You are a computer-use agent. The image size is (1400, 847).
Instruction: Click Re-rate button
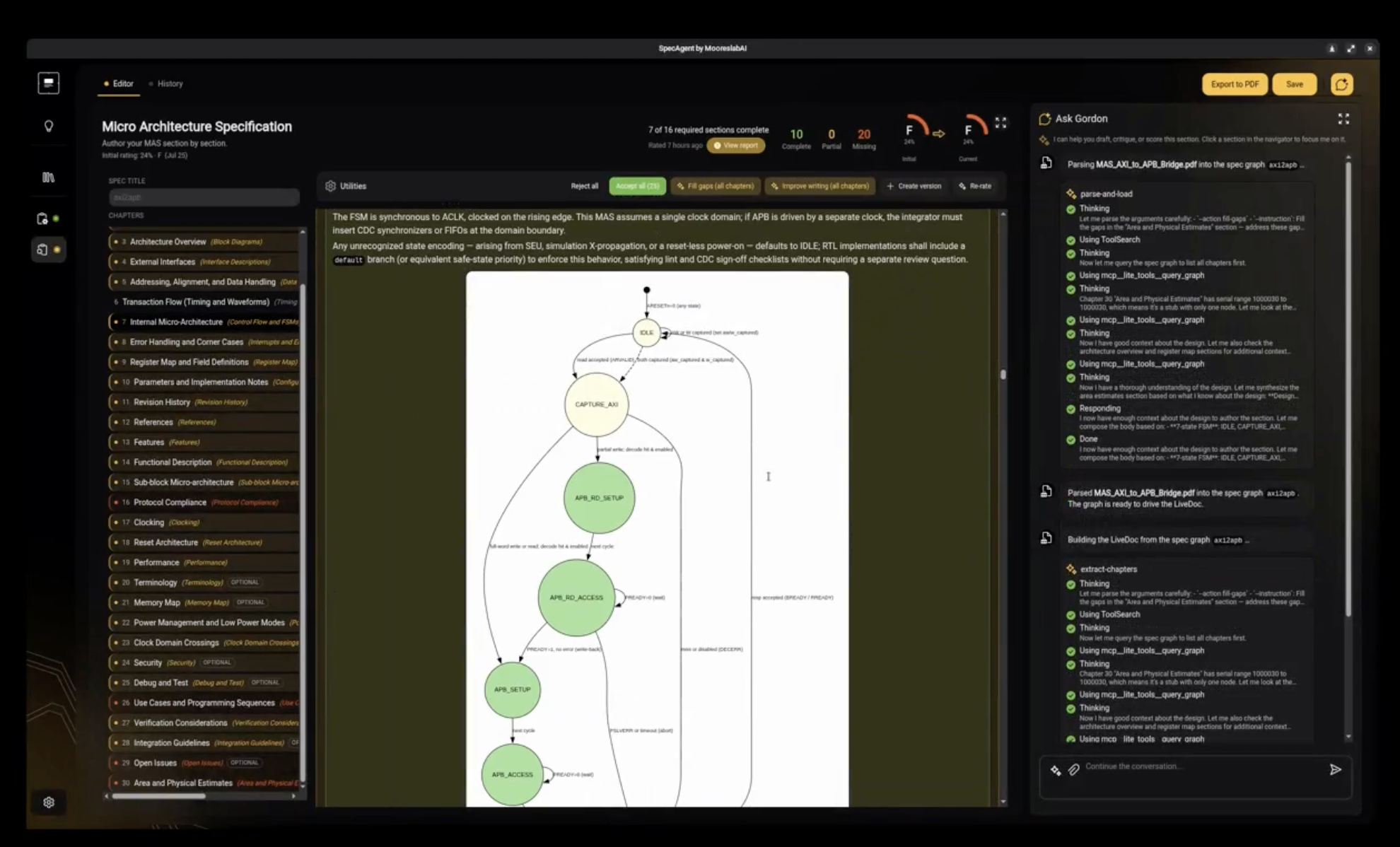975,186
